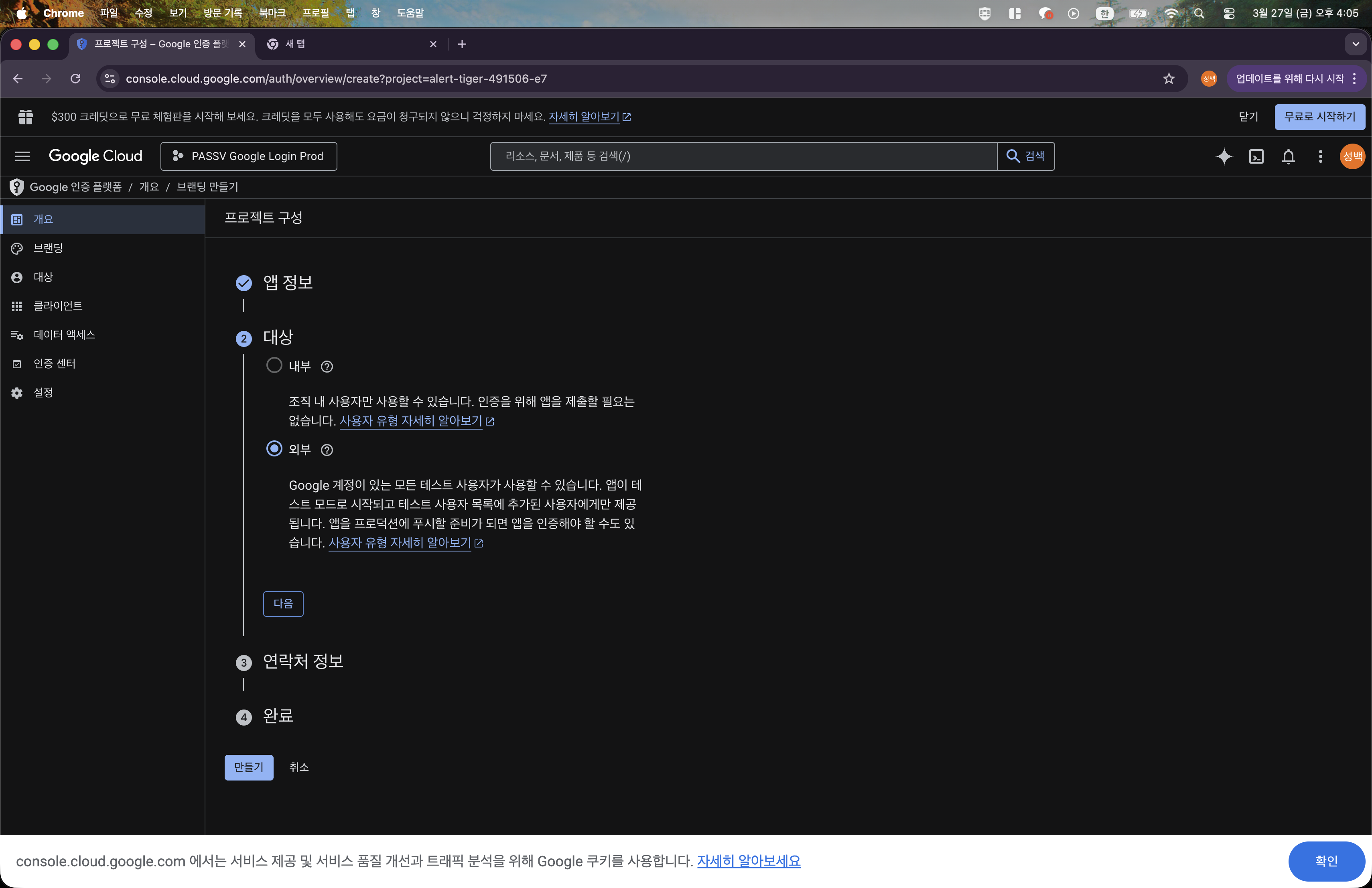Select the 내부 radio option

pyautogui.click(x=274, y=365)
